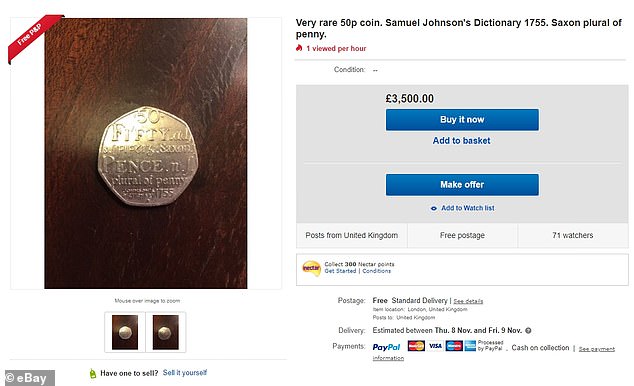The height and width of the screenshot is (386, 634).
Task: Open Nectar Get Started link
Action: point(340,271)
